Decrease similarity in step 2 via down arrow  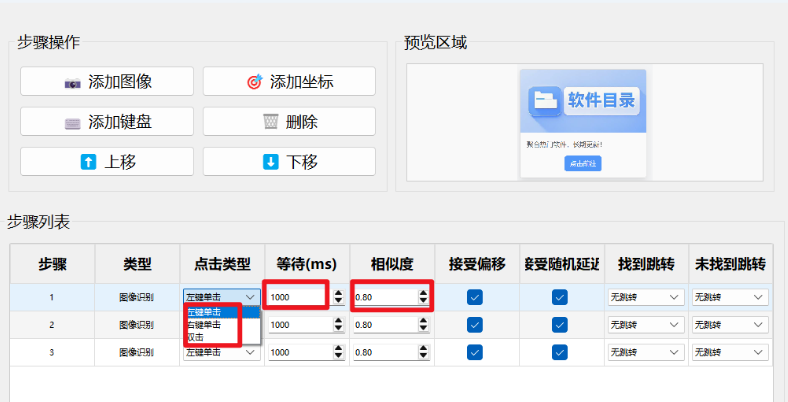(x=424, y=329)
